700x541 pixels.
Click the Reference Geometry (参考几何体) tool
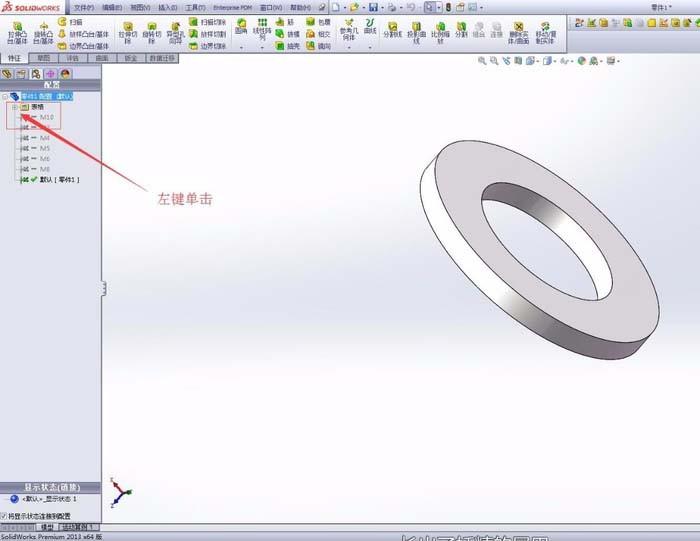(x=349, y=30)
